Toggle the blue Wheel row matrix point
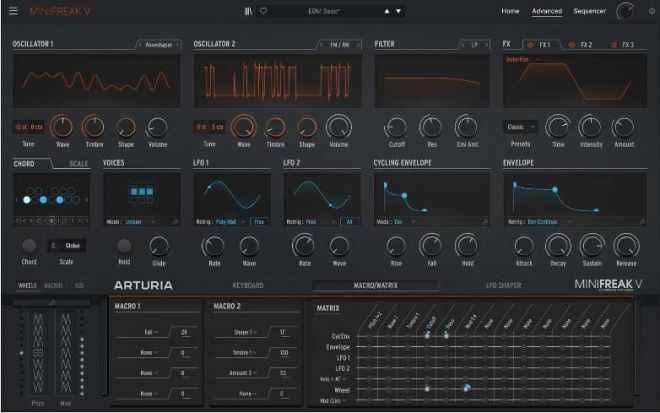This screenshot has height=413, width=660. click(x=467, y=388)
